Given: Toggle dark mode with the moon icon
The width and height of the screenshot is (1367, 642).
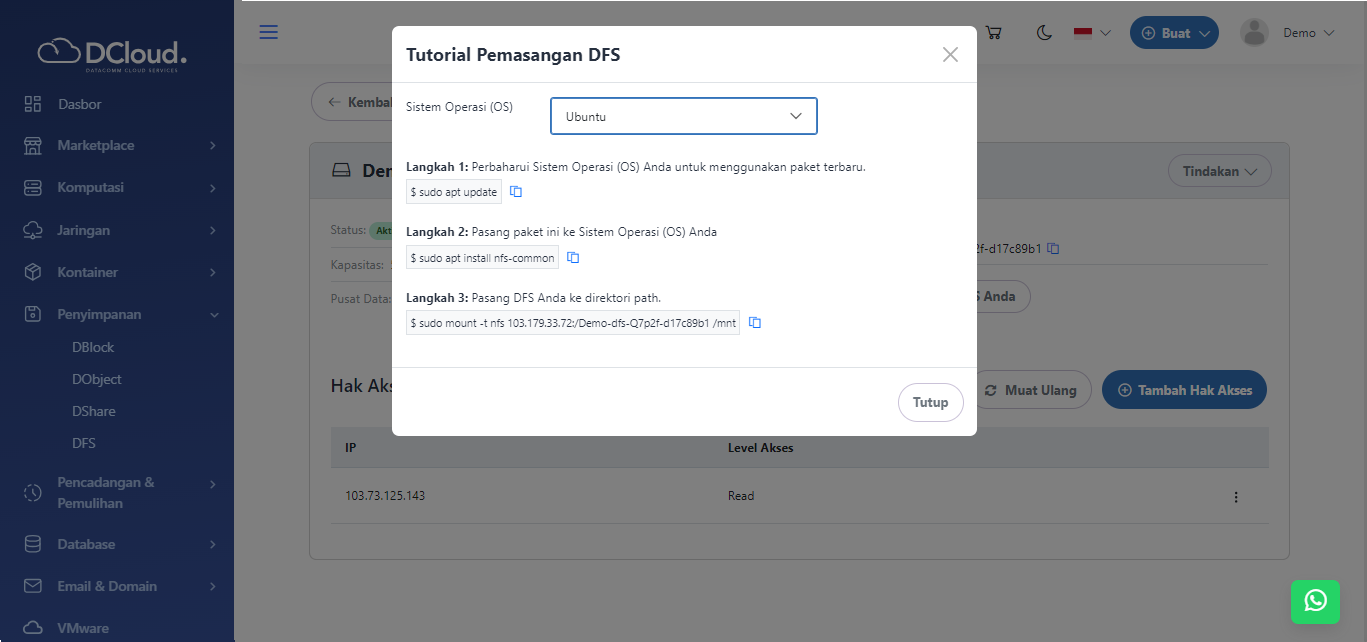Looking at the screenshot, I should click(x=1043, y=32).
